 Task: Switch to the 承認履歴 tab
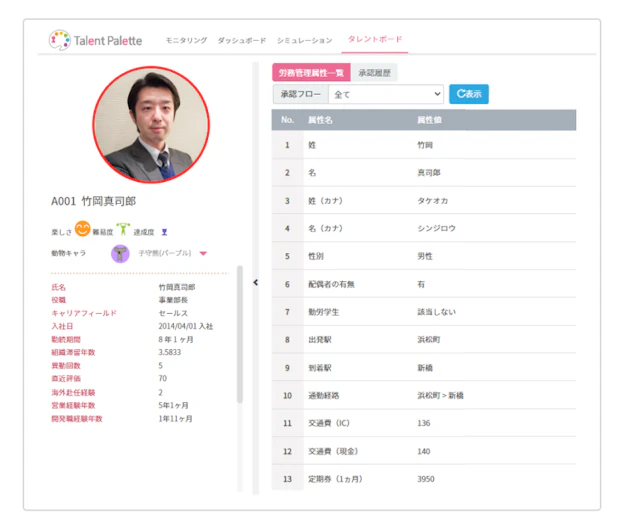(x=374, y=73)
